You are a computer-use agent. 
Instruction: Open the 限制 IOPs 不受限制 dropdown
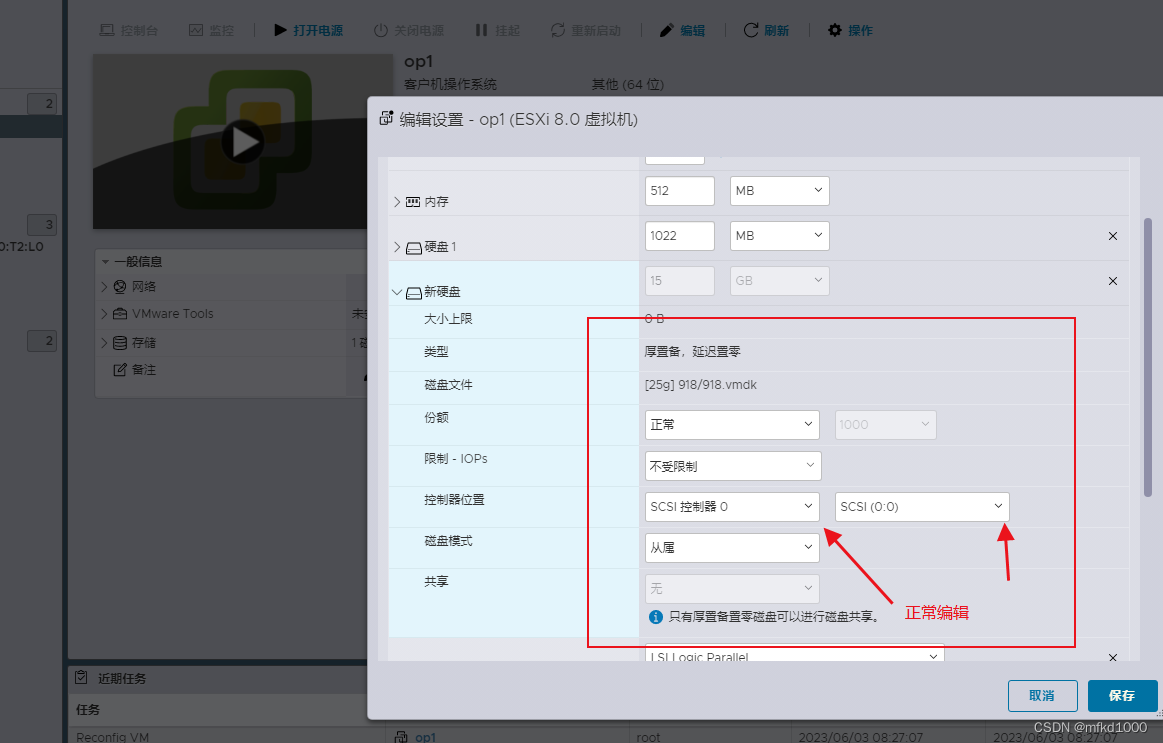point(733,466)
